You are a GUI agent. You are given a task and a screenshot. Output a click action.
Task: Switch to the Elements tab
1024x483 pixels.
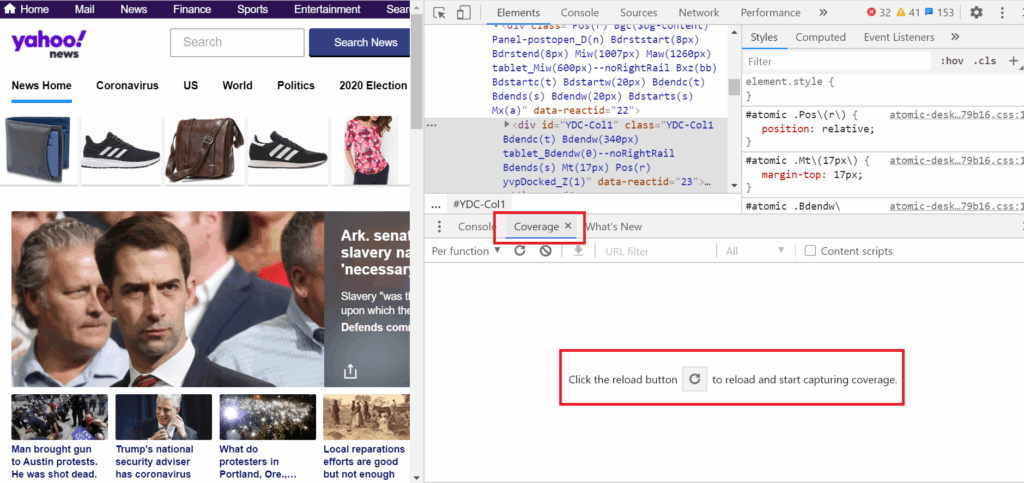coord(518,12)
